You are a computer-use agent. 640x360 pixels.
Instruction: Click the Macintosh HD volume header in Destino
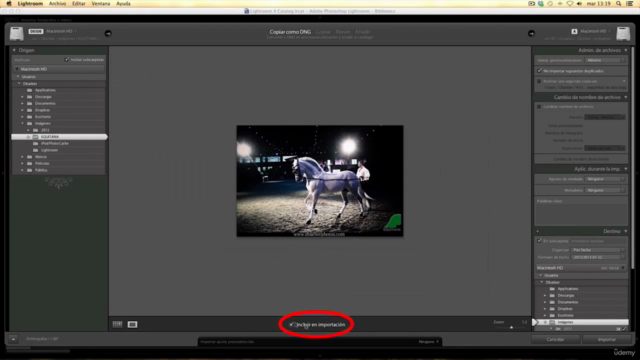click(x=581, y=268)
